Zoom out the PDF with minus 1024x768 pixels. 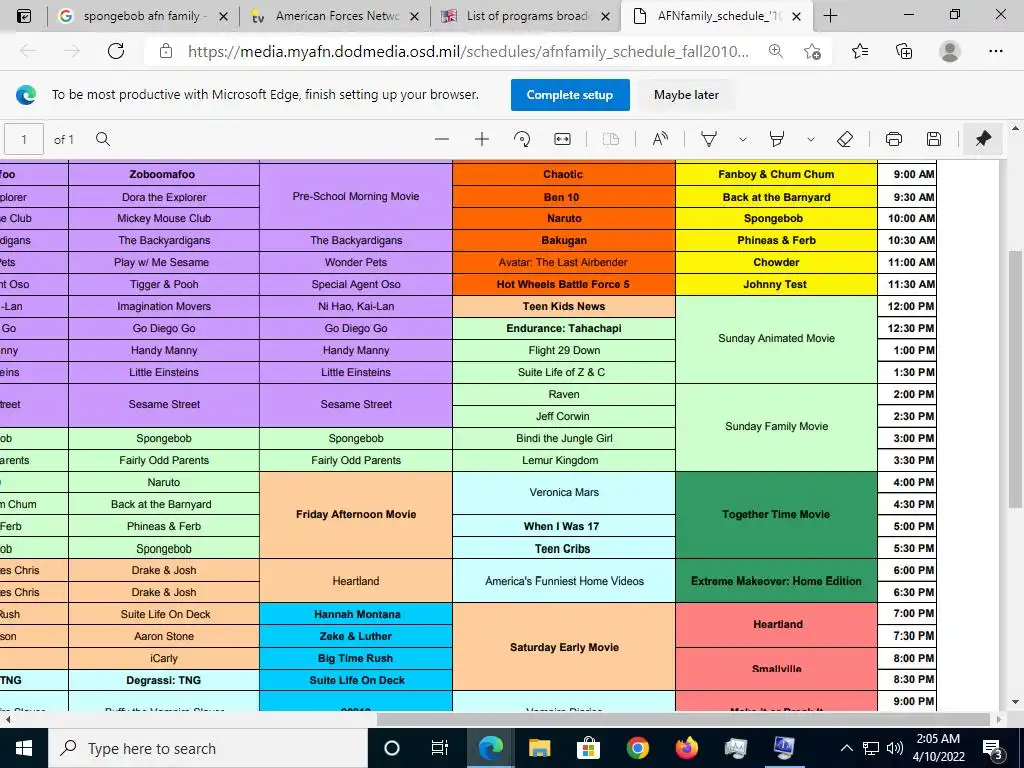[442, 138]
